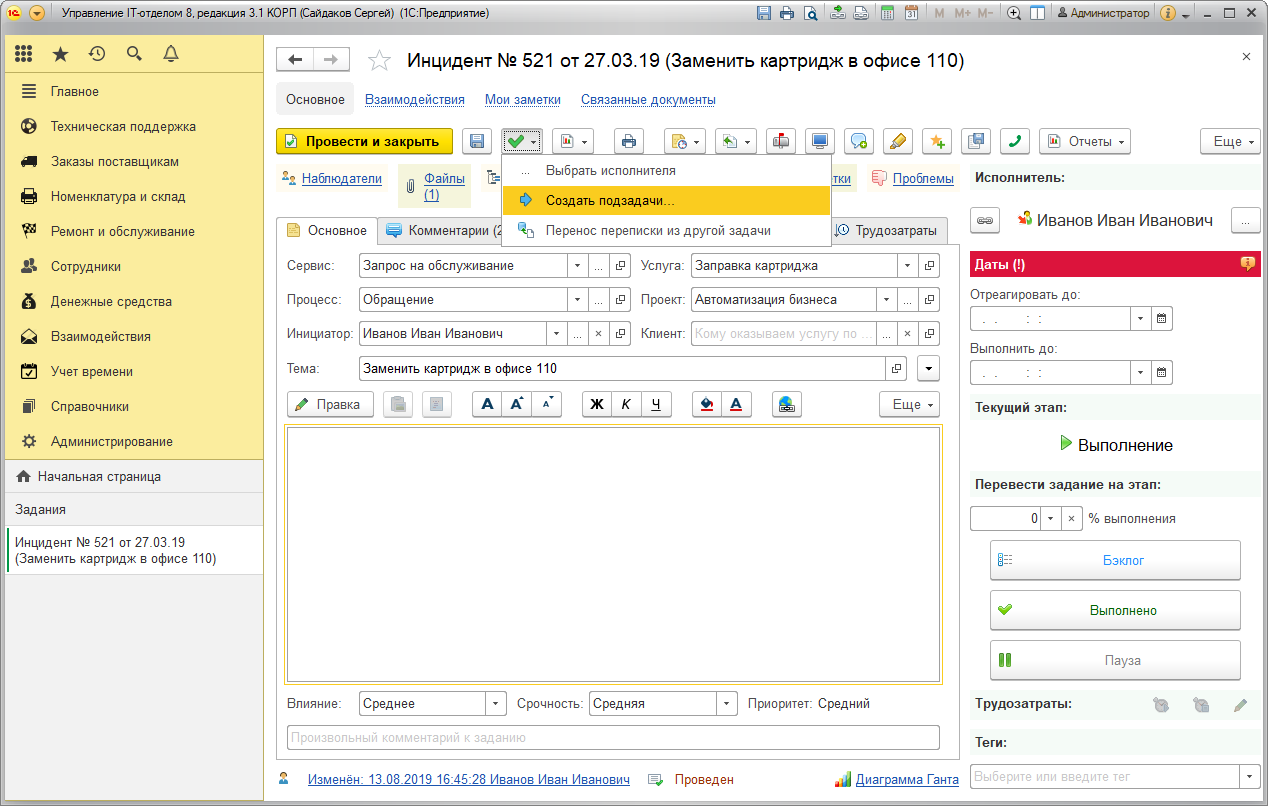Viewport: 1268px width, 806px height.
Task: Click the Тема text field
Action: tap(622, 368)
